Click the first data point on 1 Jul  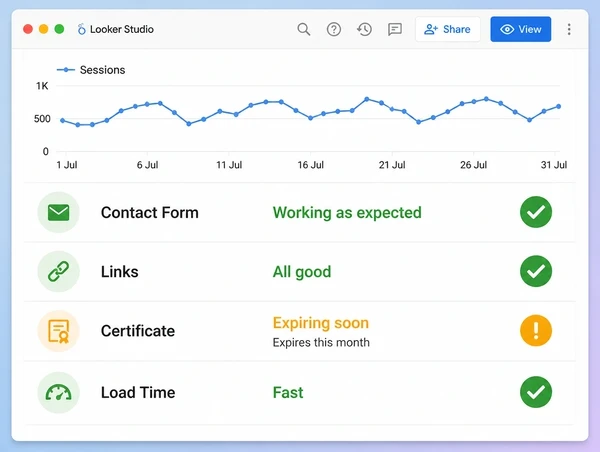62,120
